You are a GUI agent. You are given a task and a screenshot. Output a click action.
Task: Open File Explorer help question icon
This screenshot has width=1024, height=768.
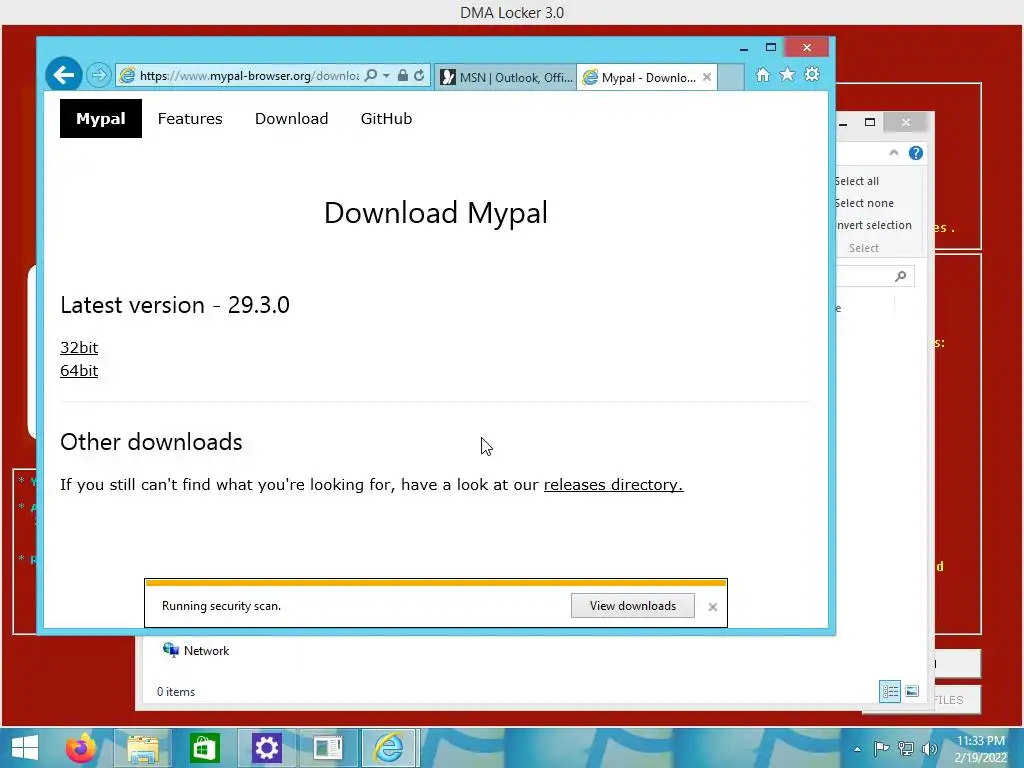click(916, 153)
